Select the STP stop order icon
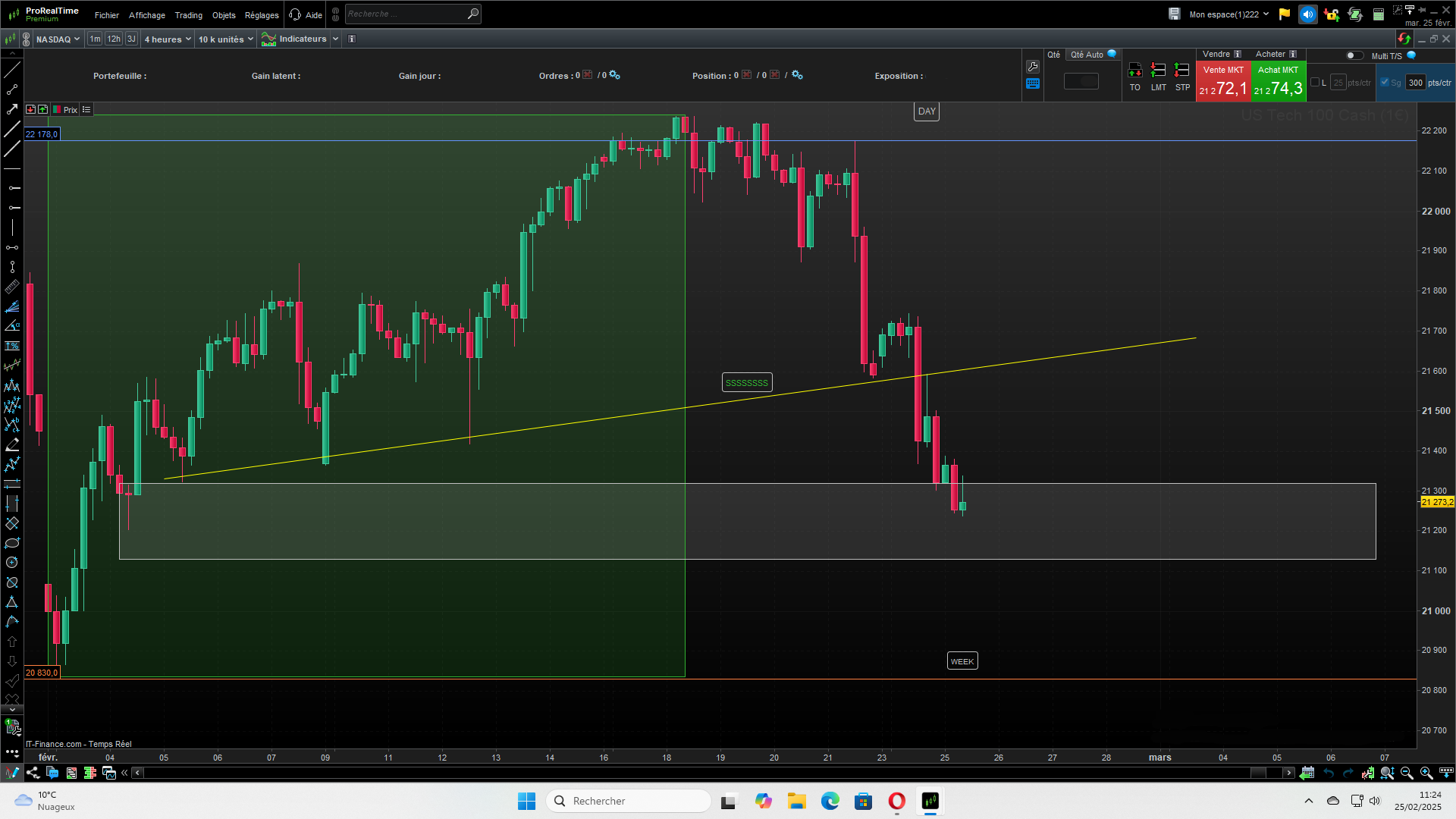The height and width of the screenshot is (819, 1456). pyautogui.click(x=1181, y=71)
